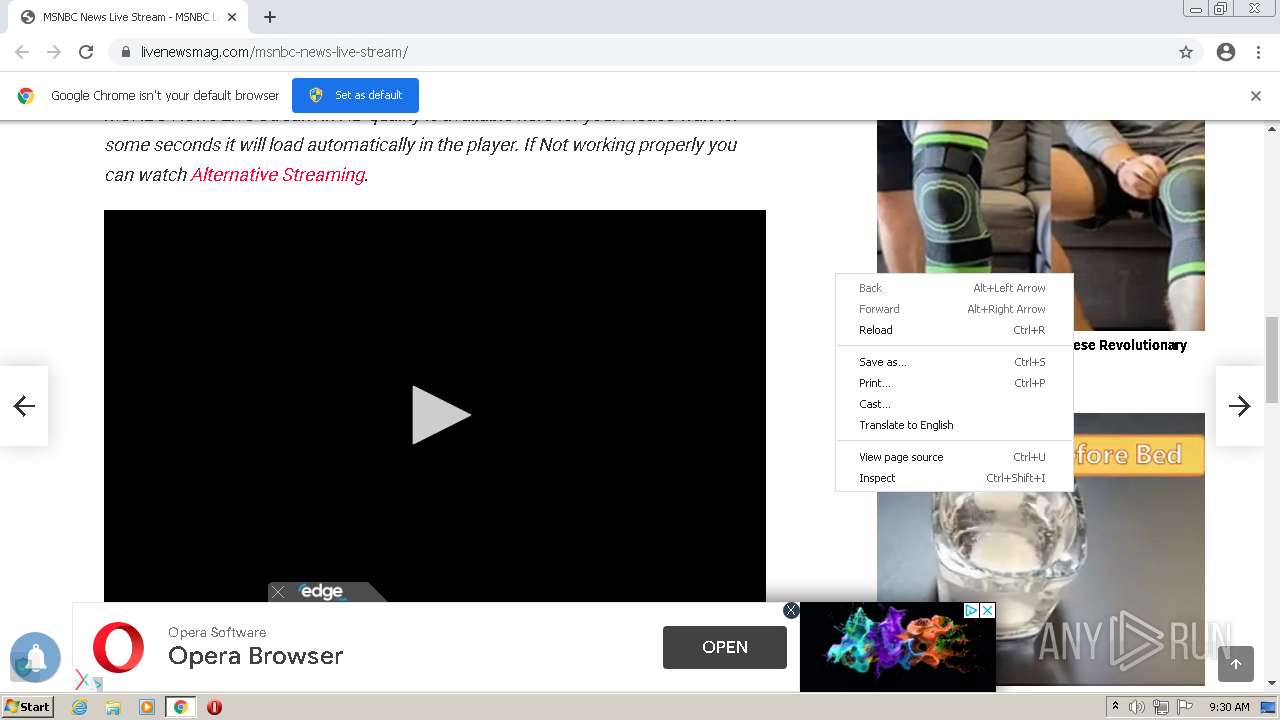Click the notification bell icon
Screen dimensions: 1280x720
(x=36, y=657)
